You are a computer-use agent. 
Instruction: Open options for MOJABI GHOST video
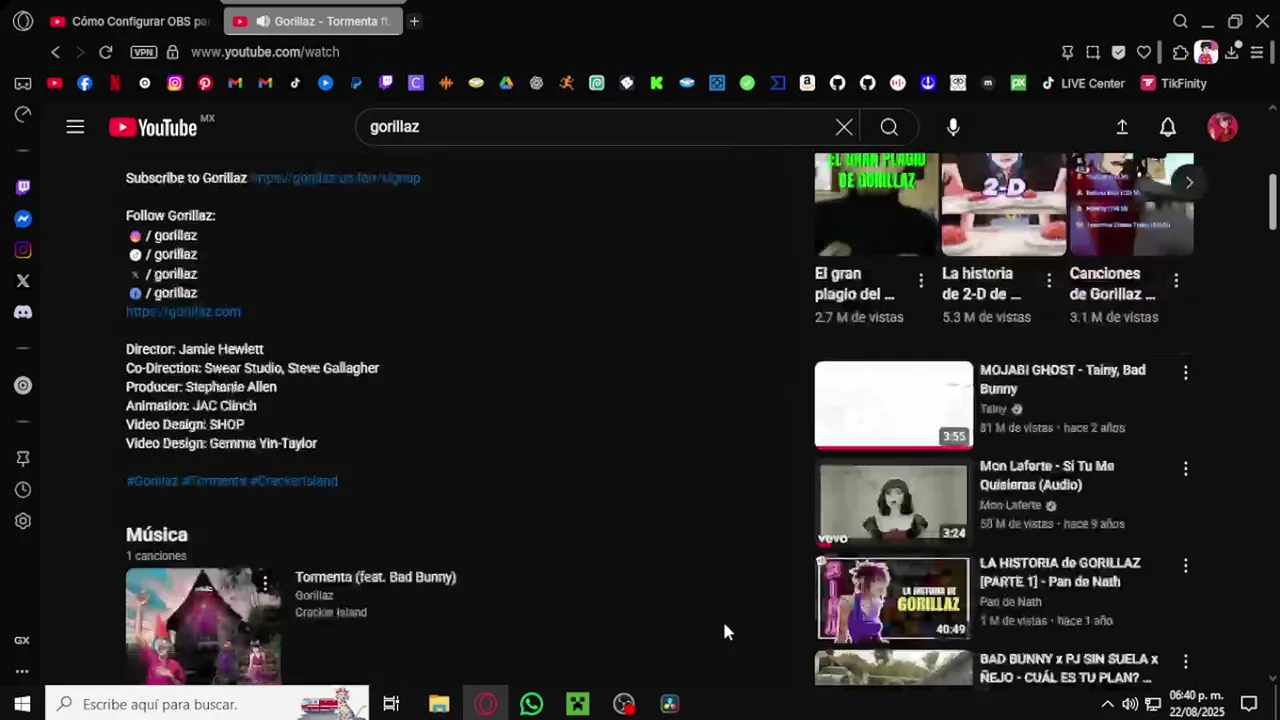tap(1186, 373)
